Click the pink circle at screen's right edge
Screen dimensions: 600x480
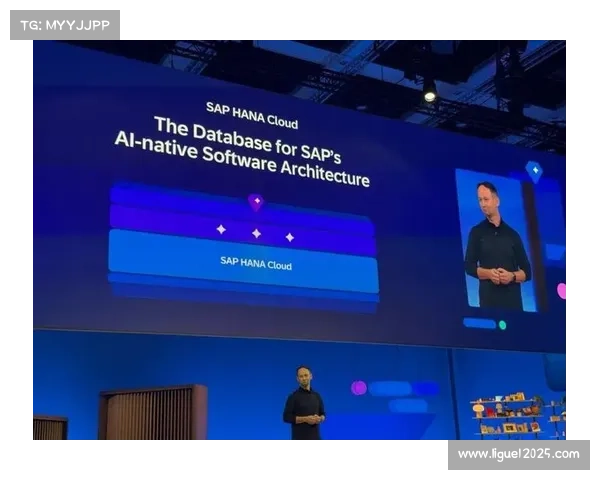[x=562, y=290]
